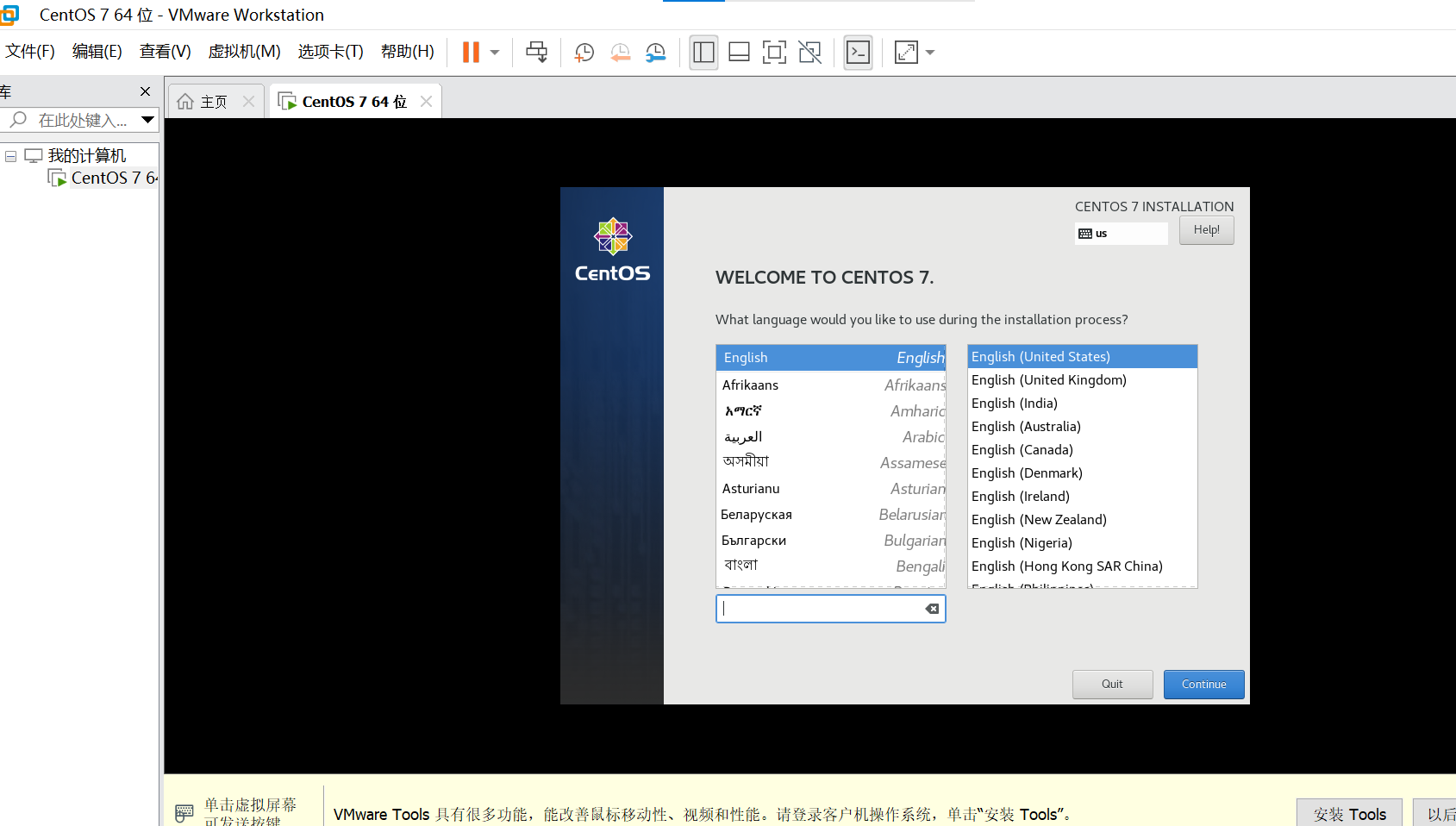Open the 文件(F) menu
This screenshot has width=1456, height=826.
[30, 52]
